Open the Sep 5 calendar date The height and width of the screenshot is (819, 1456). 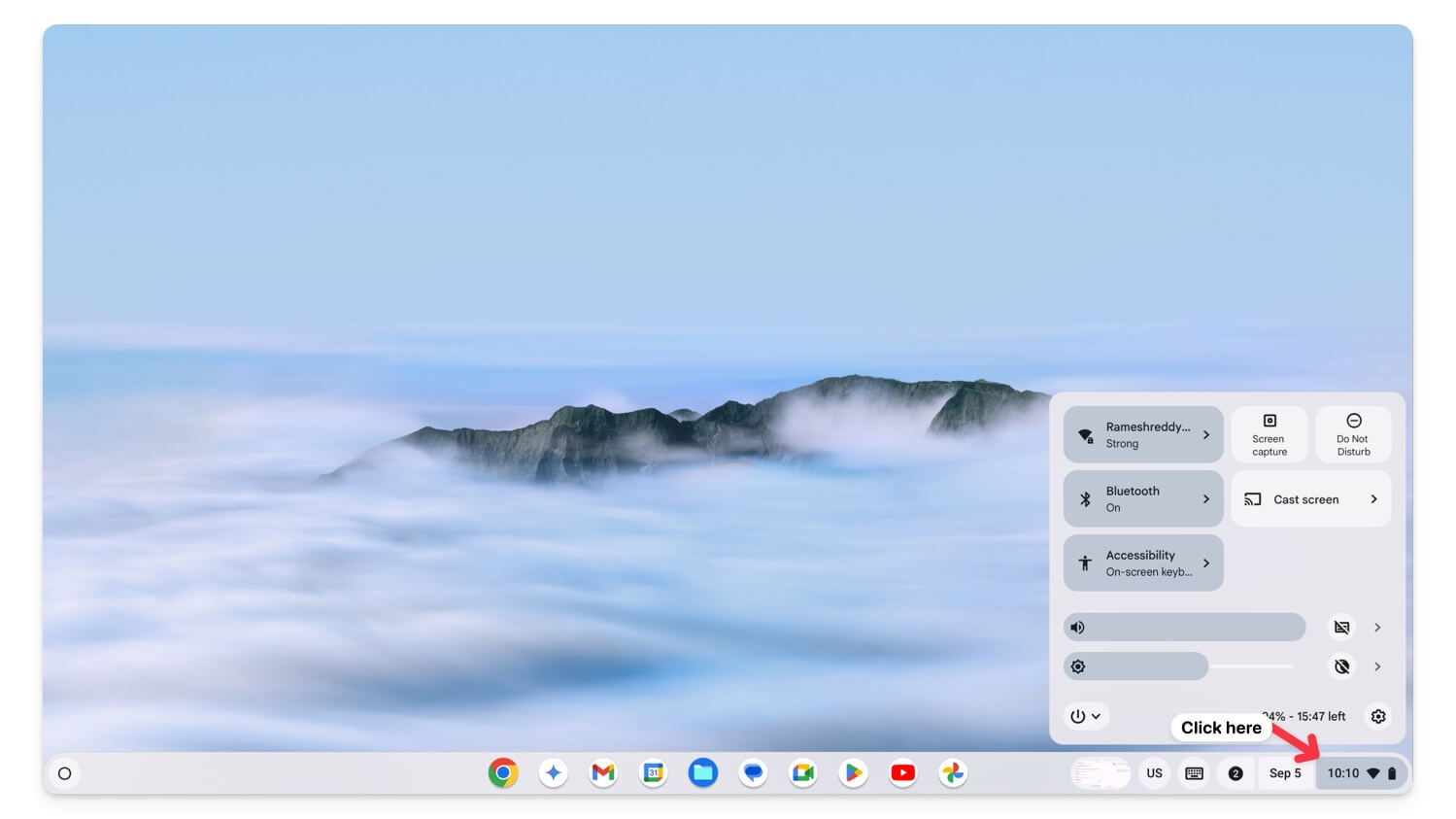(x=1285, y=773)
